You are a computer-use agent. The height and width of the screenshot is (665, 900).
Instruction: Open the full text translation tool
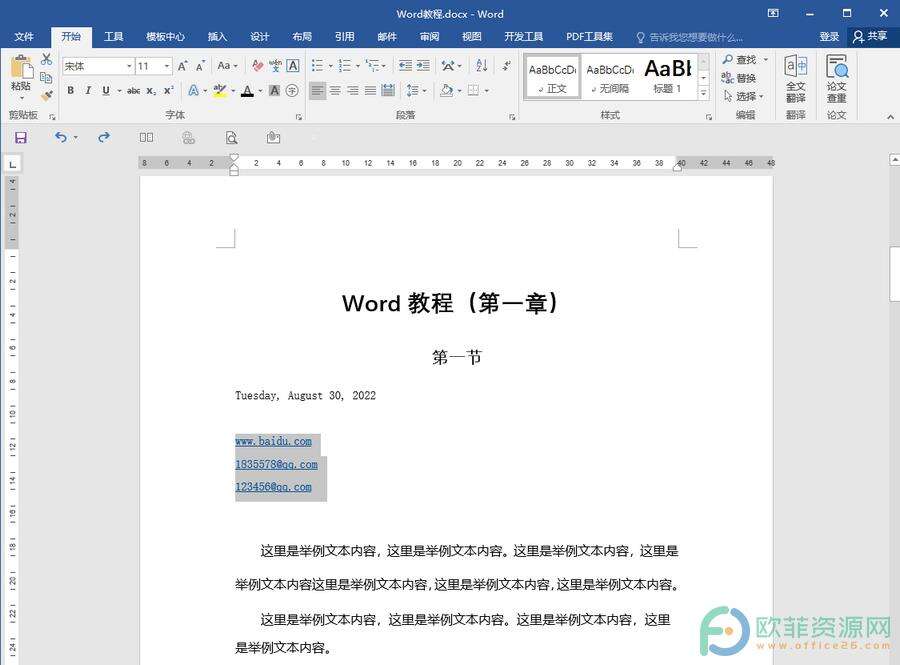(x=796, y=80)
